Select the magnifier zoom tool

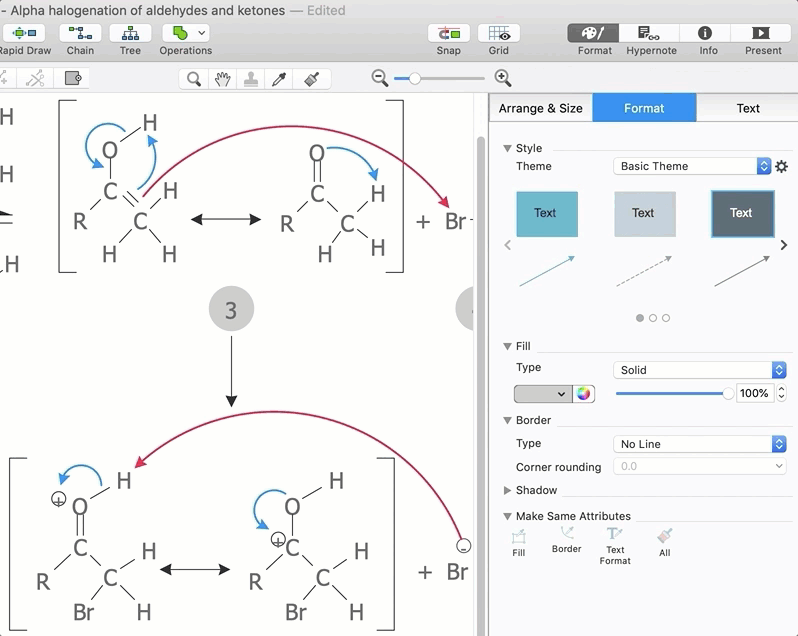193,79
